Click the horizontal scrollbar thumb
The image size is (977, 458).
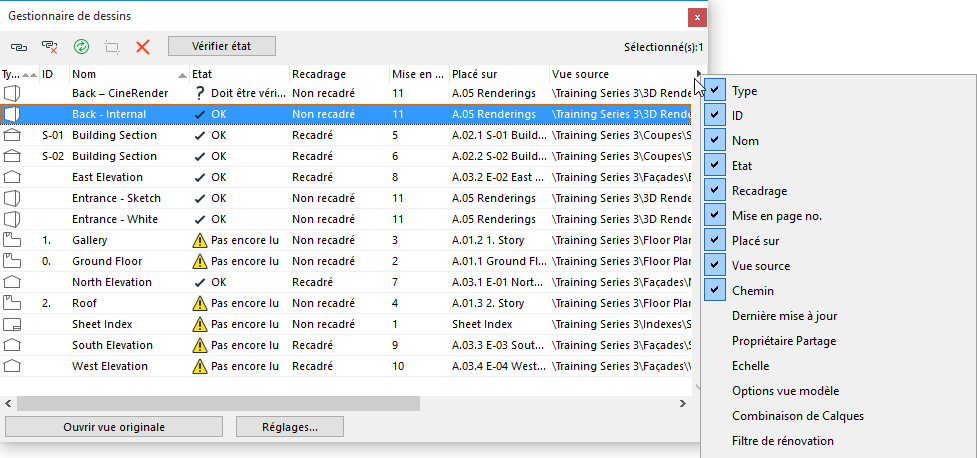pyautogui.click(x=219, y=404)
